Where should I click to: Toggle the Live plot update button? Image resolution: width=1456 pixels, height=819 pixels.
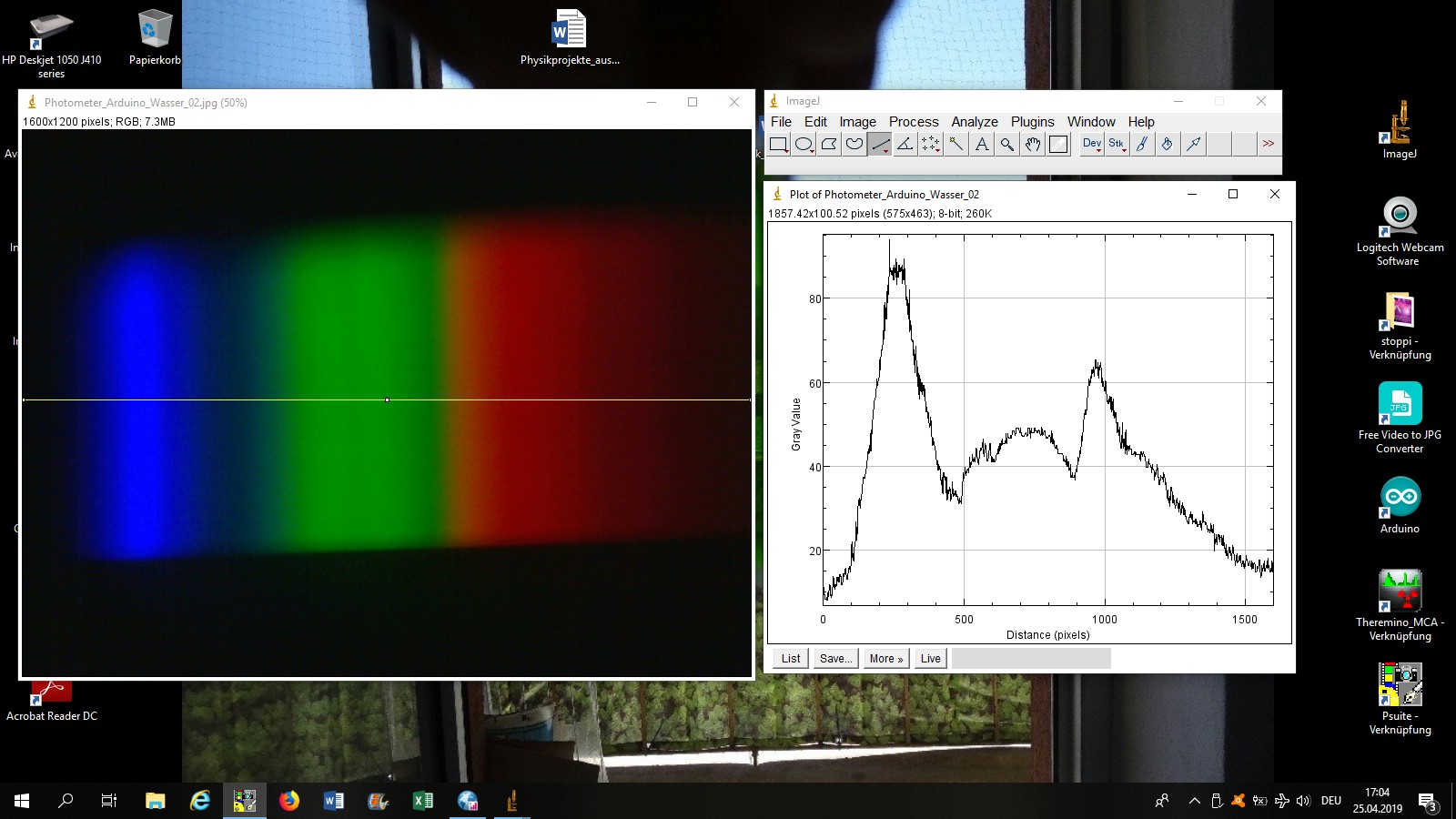pyautogui.click(x=930, y=659)
